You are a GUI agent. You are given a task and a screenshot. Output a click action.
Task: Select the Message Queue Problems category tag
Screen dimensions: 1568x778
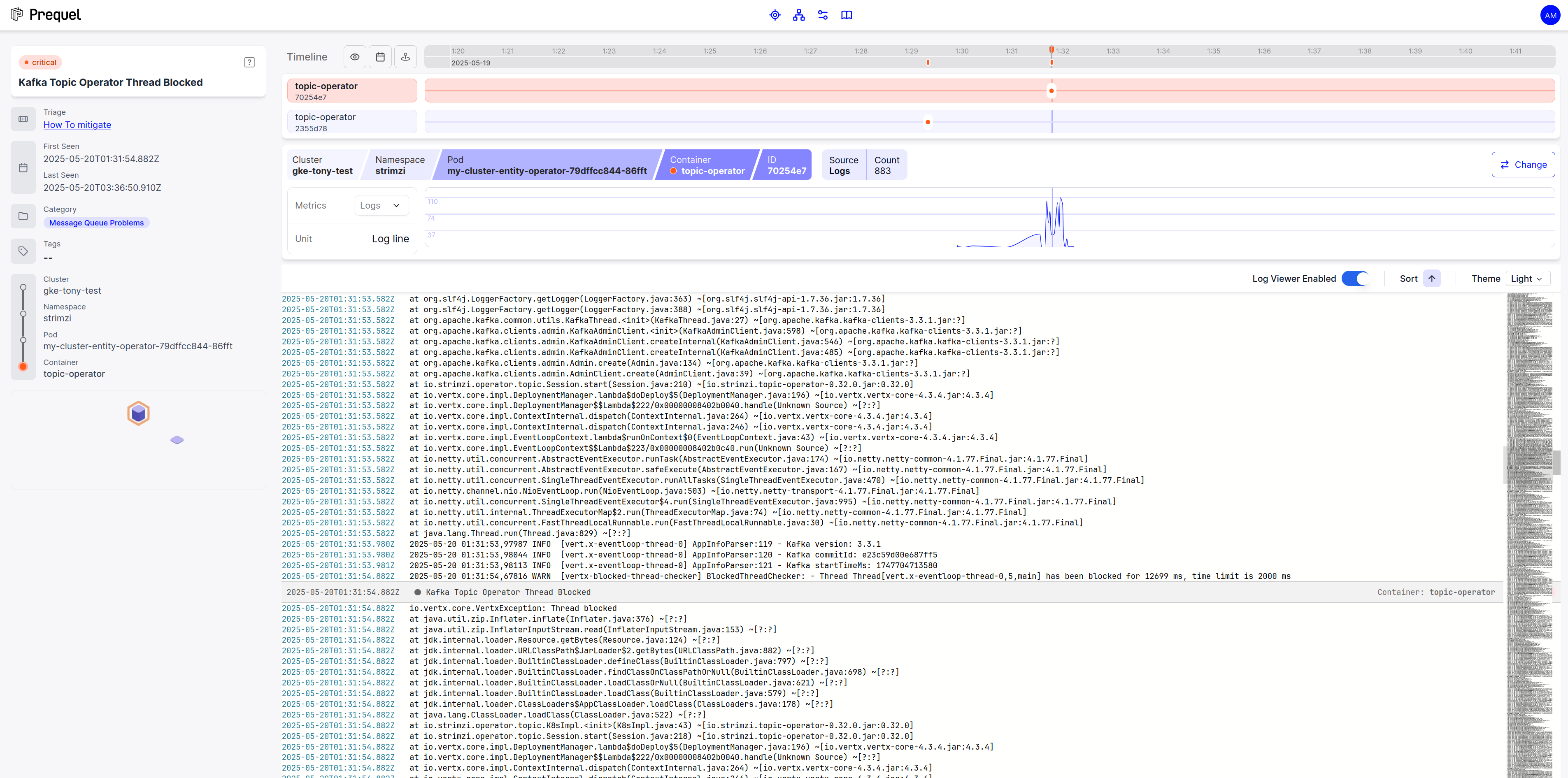96,223
